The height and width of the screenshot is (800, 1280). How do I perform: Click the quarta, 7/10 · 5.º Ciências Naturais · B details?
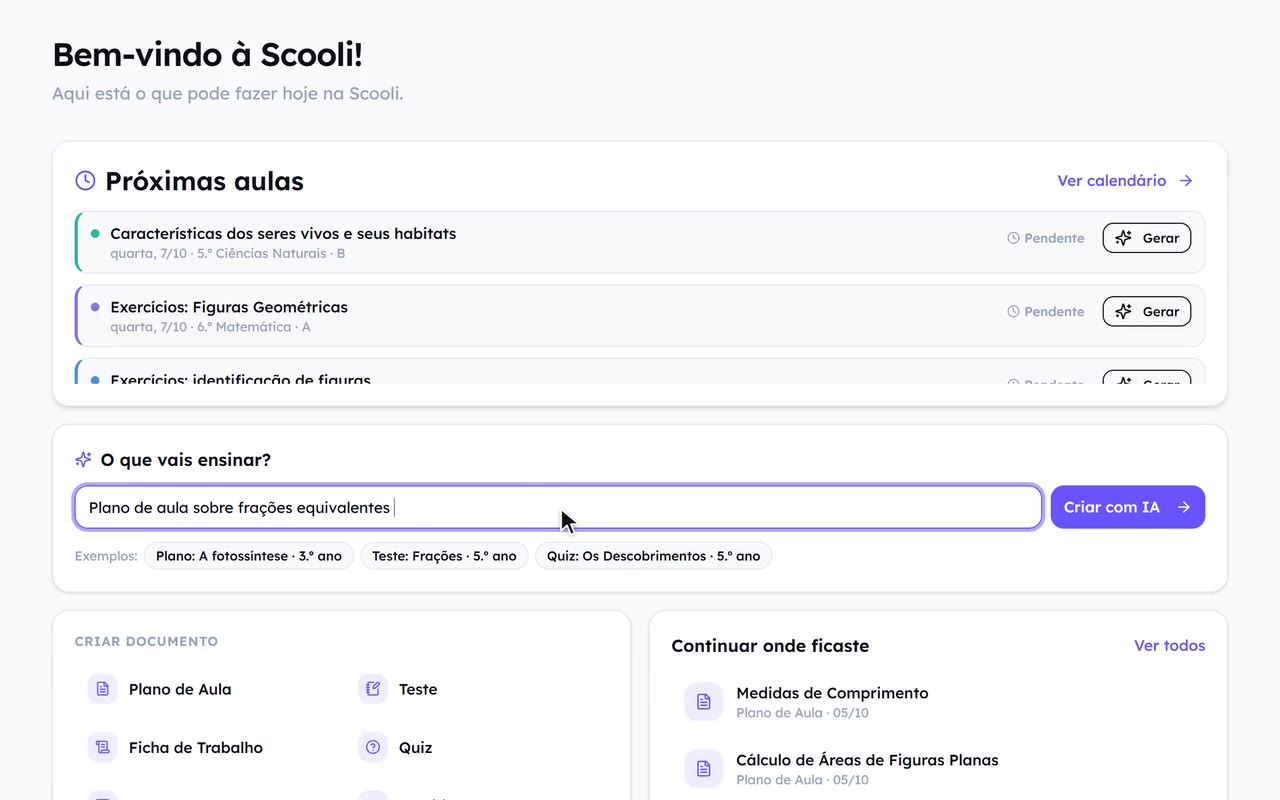click(x=227, y=254)
